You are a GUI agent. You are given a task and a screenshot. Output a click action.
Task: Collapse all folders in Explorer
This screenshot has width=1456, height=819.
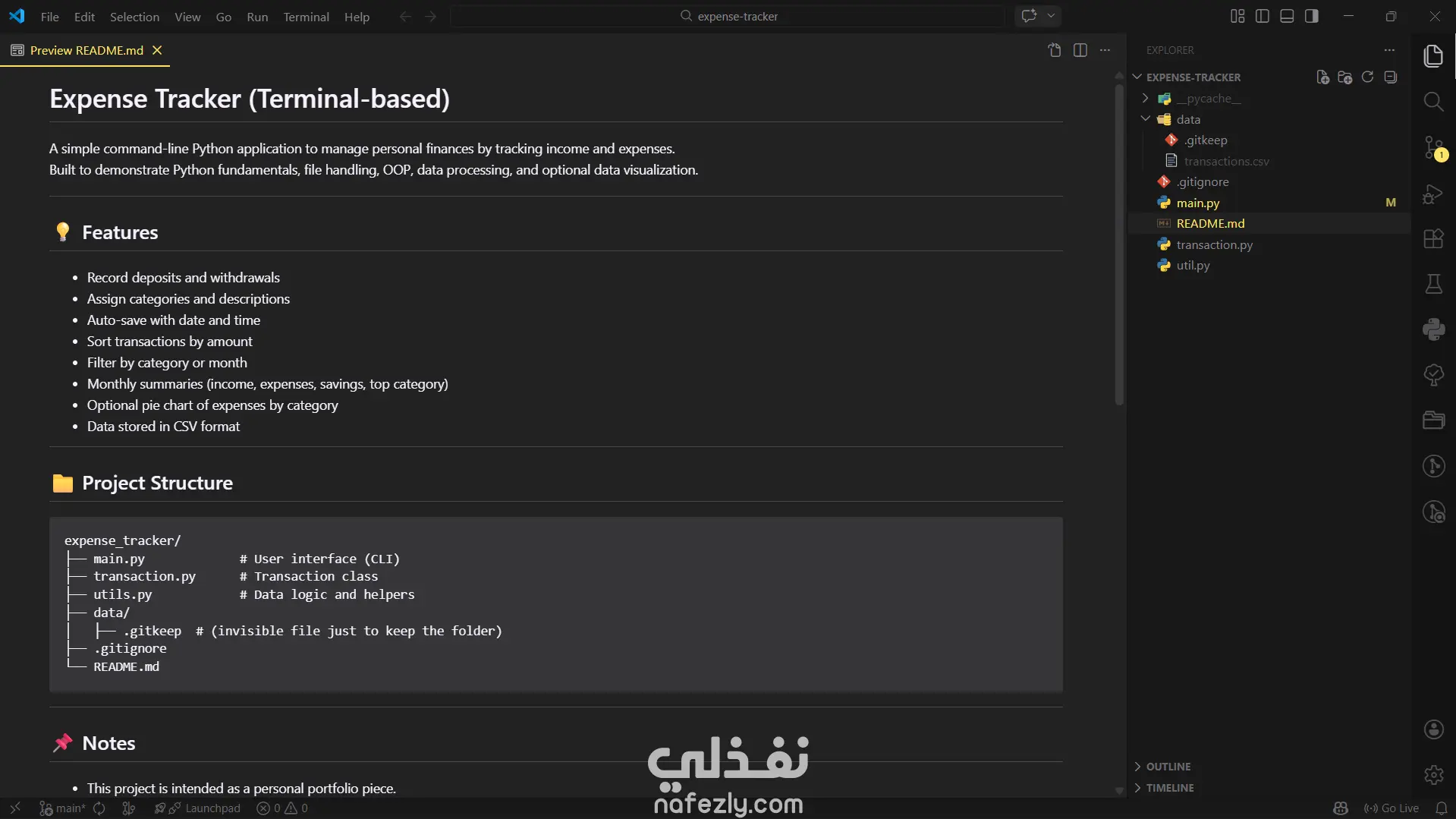pyautogui.click(x=1390, y=77)
